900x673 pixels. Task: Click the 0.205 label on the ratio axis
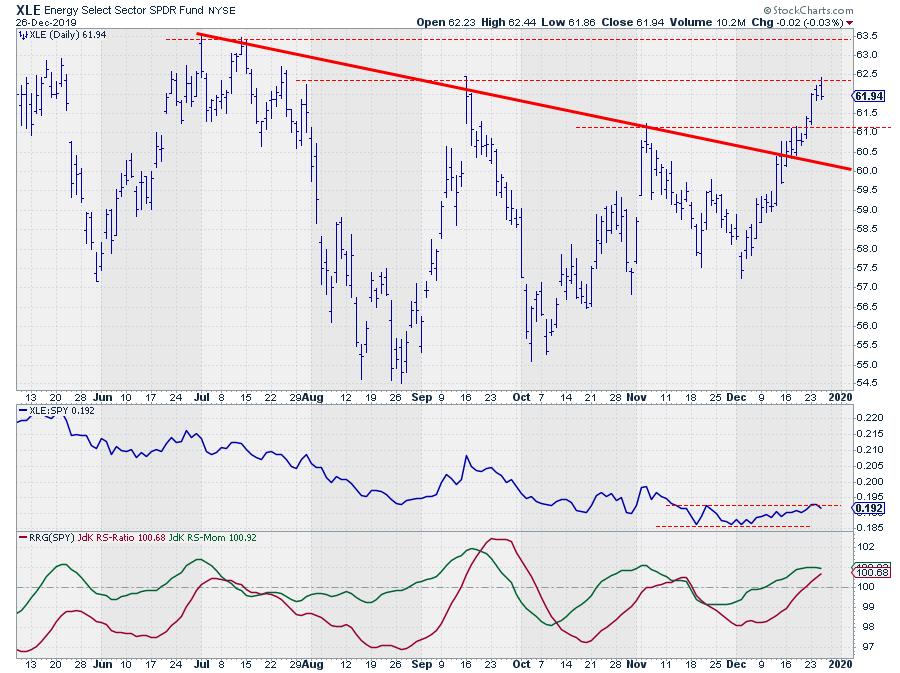(x=869, y=466)
